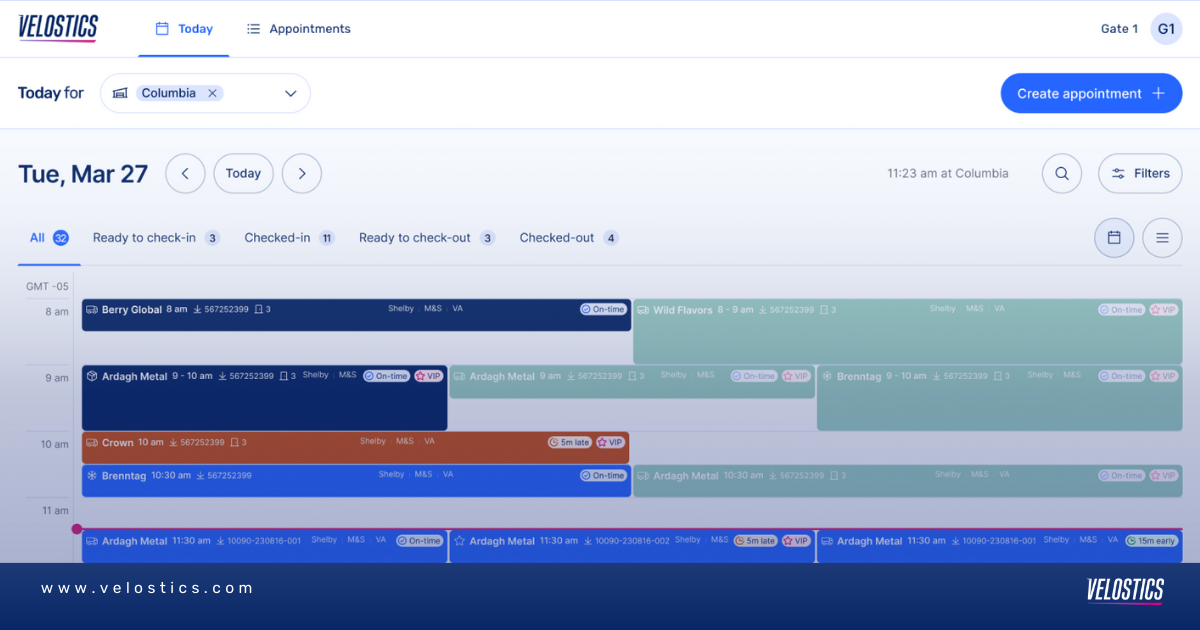Show Ready to check-in appointments
This screenshot has height=630, width=1200.
point(156,238)
